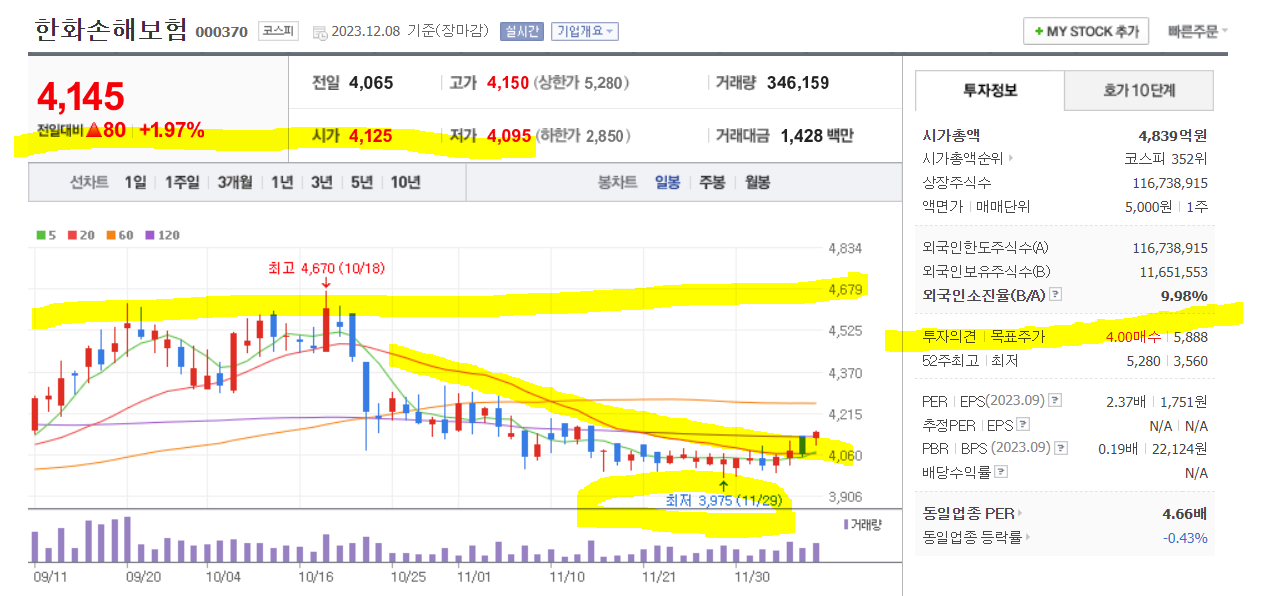Open the 동일업종 PER link
1269x596 pixels.
point(972,514)
